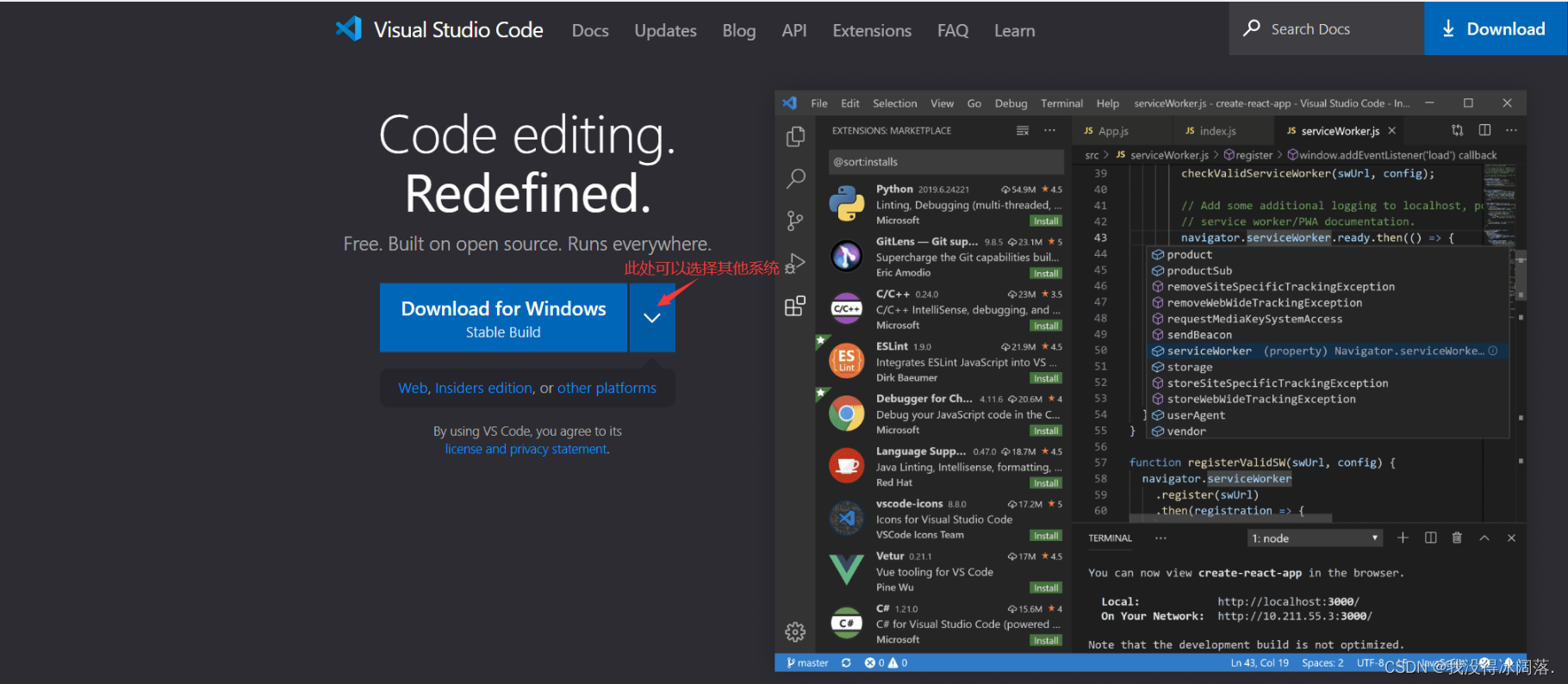
Task: Click the C/C++ extension icon
Action: (x=847, y=308)
